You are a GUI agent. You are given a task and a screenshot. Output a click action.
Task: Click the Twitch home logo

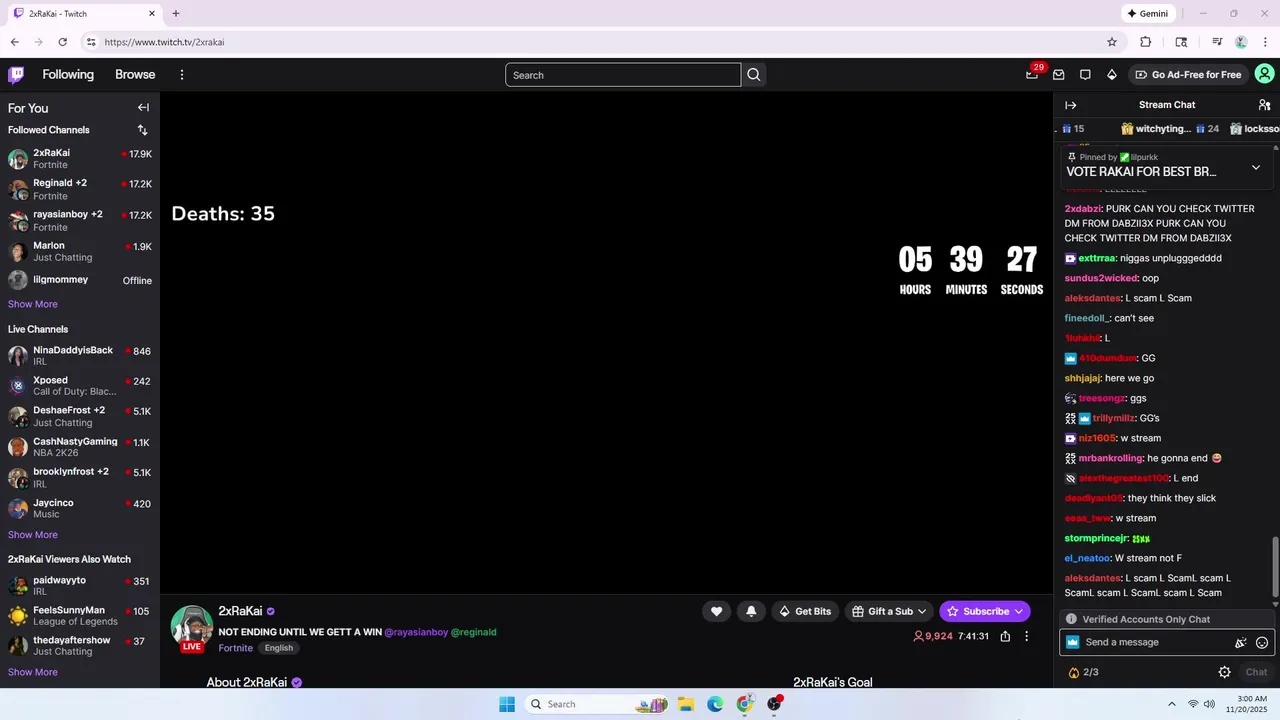(x=16, y=74)
